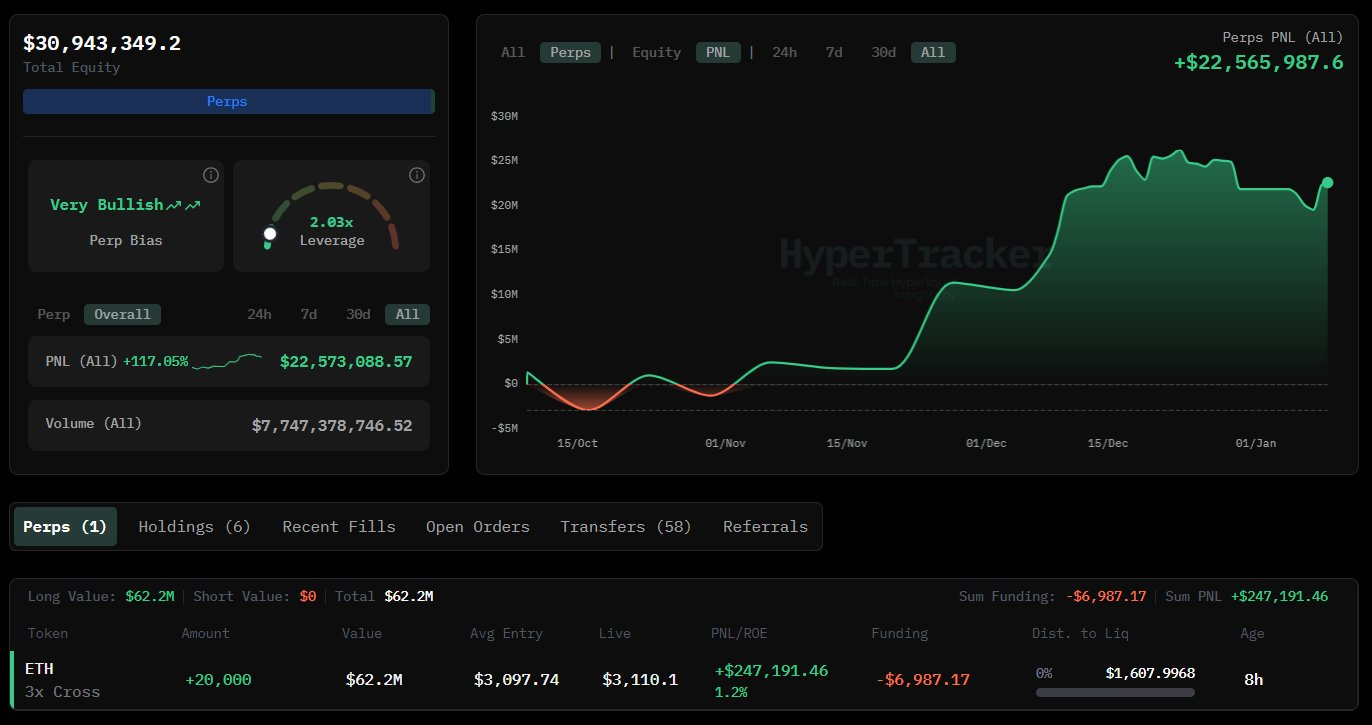
Task: Click the Very Bullish trend arrows icon
Action: [x=183, y=205]
